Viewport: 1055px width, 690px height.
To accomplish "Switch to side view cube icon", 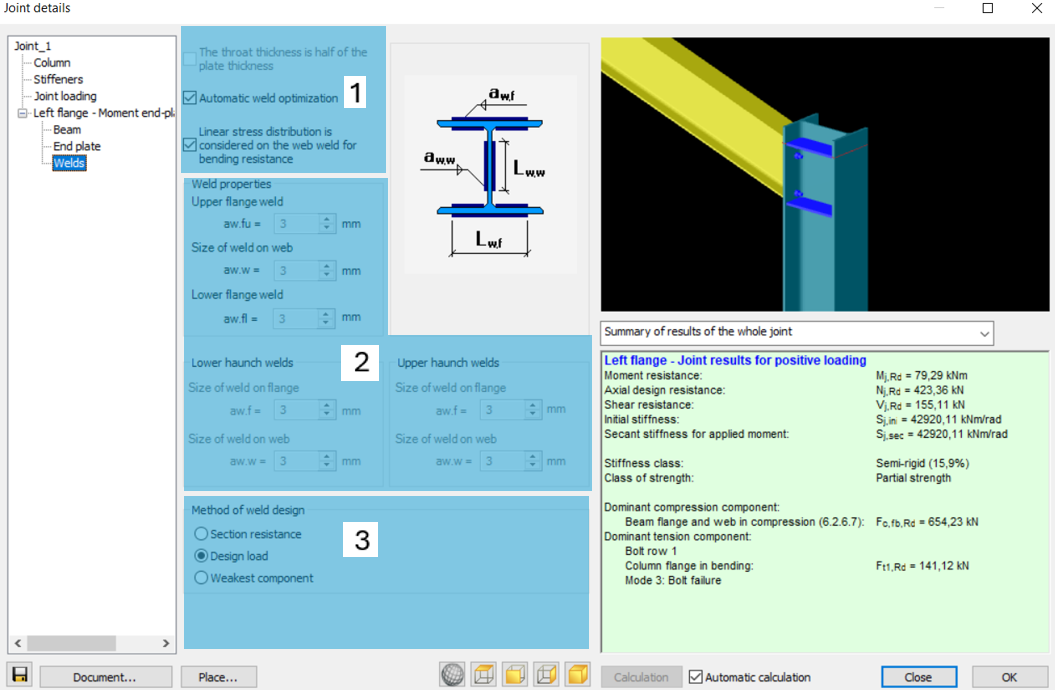I will click(x=546, y=675).
